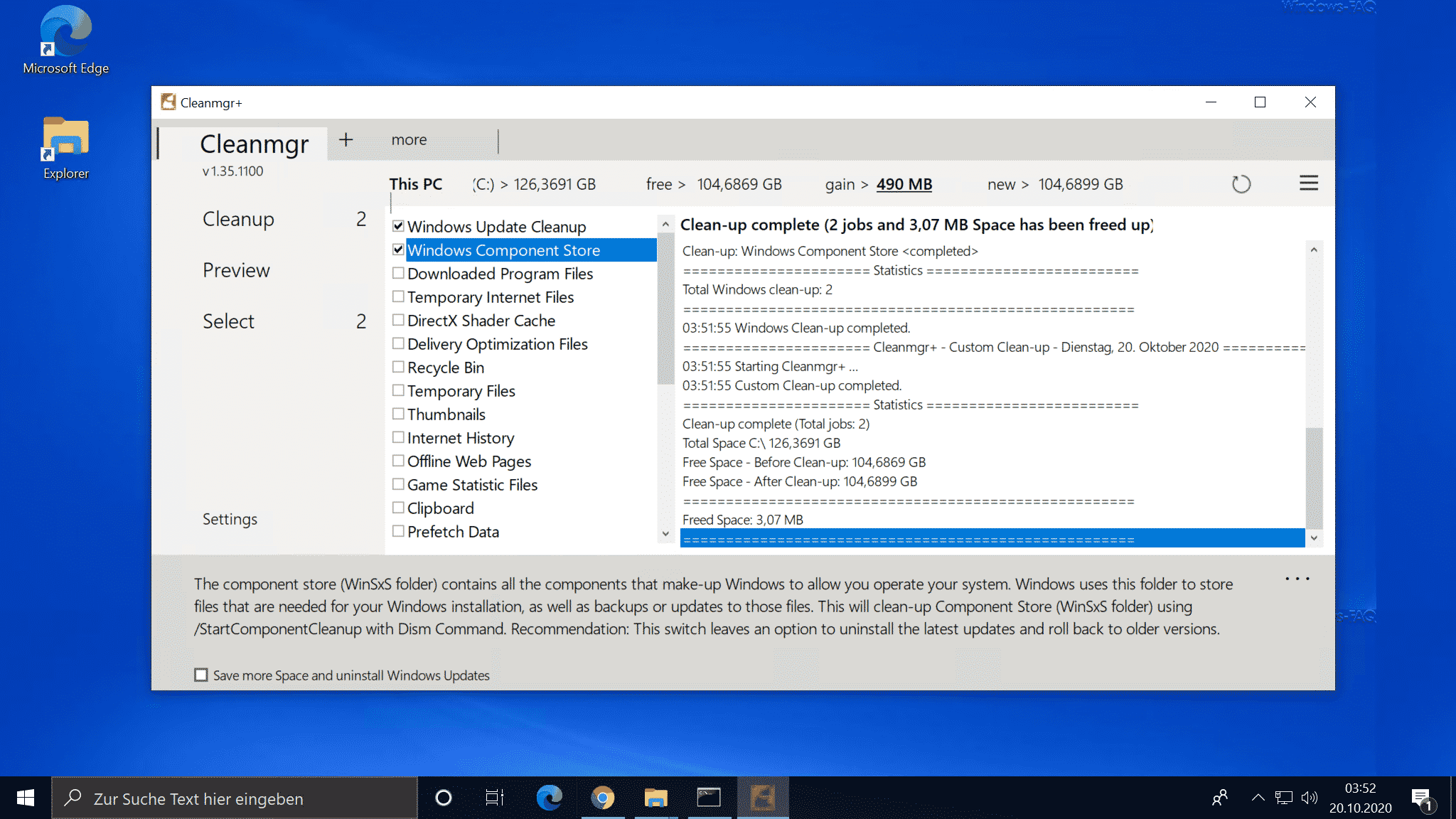This screenshot has width=1456, height=819.
Task: Click the more link next to plus icon
Action: click(x=408, y=139)
